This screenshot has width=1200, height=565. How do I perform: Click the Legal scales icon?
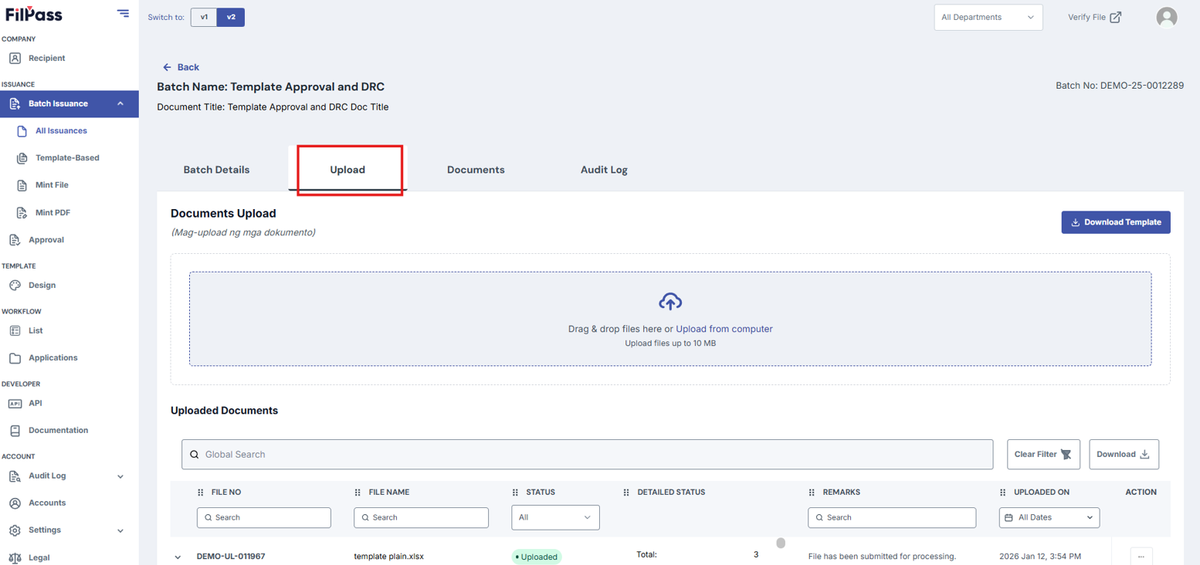click(15, 558)
